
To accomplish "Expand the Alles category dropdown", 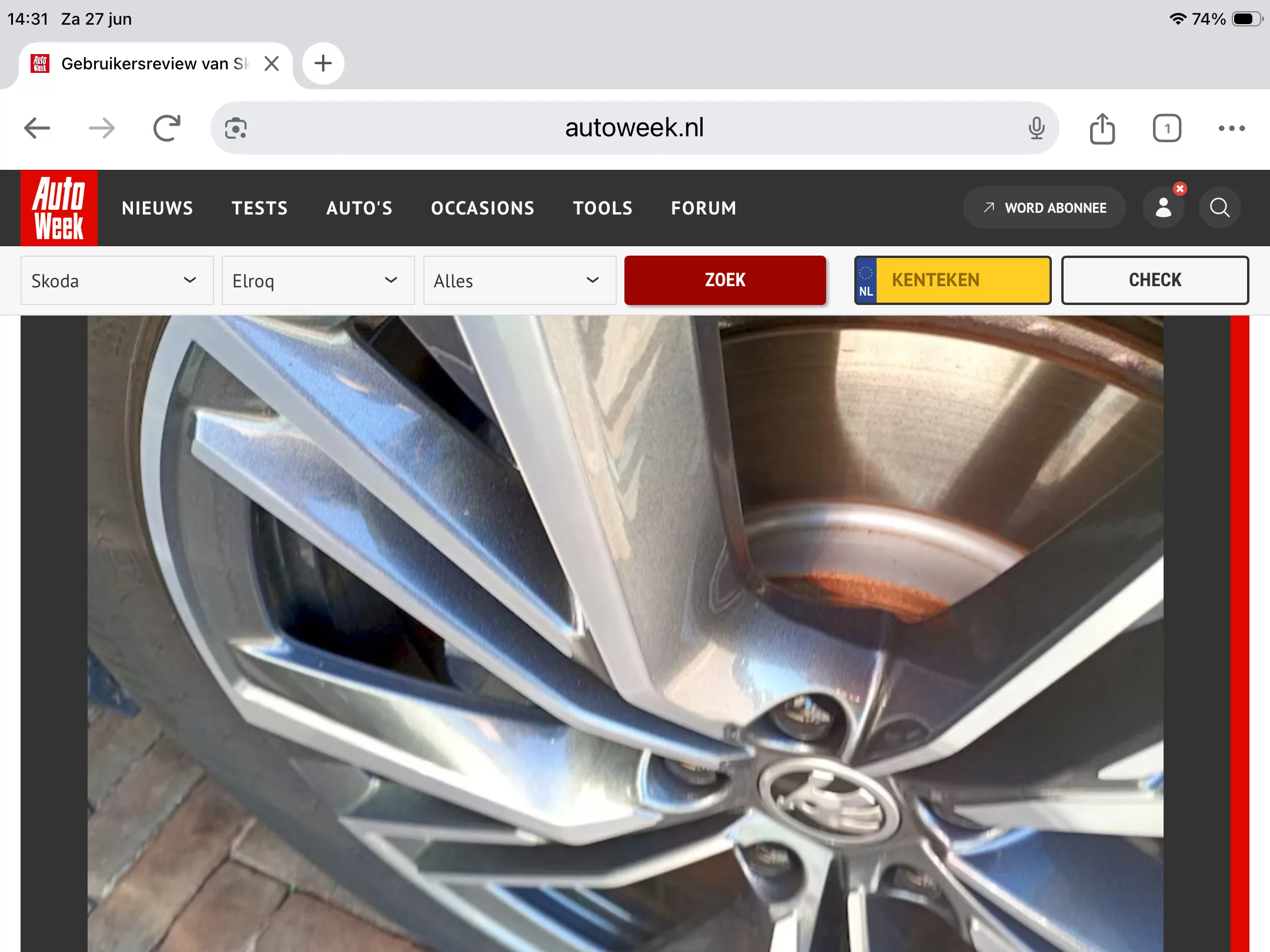I will click(520, 280).
